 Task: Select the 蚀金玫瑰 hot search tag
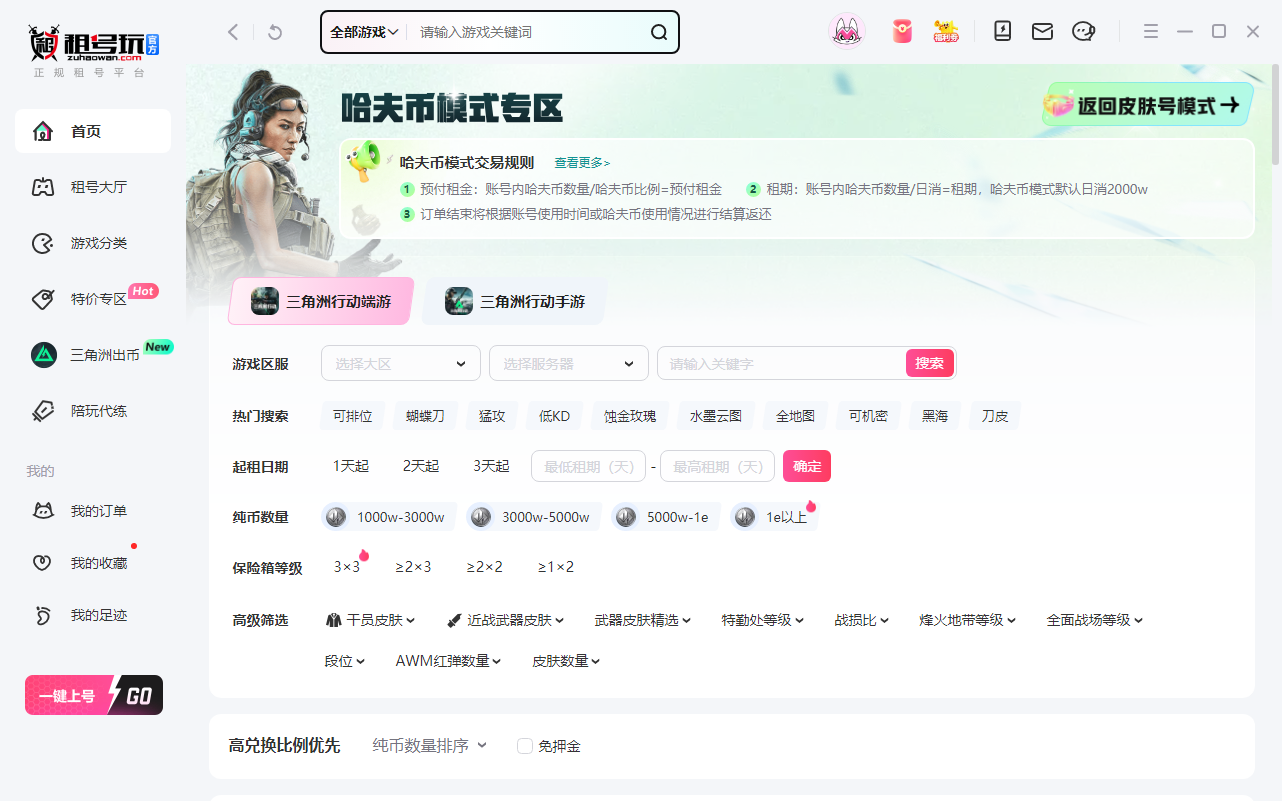[x=630, y=416]
